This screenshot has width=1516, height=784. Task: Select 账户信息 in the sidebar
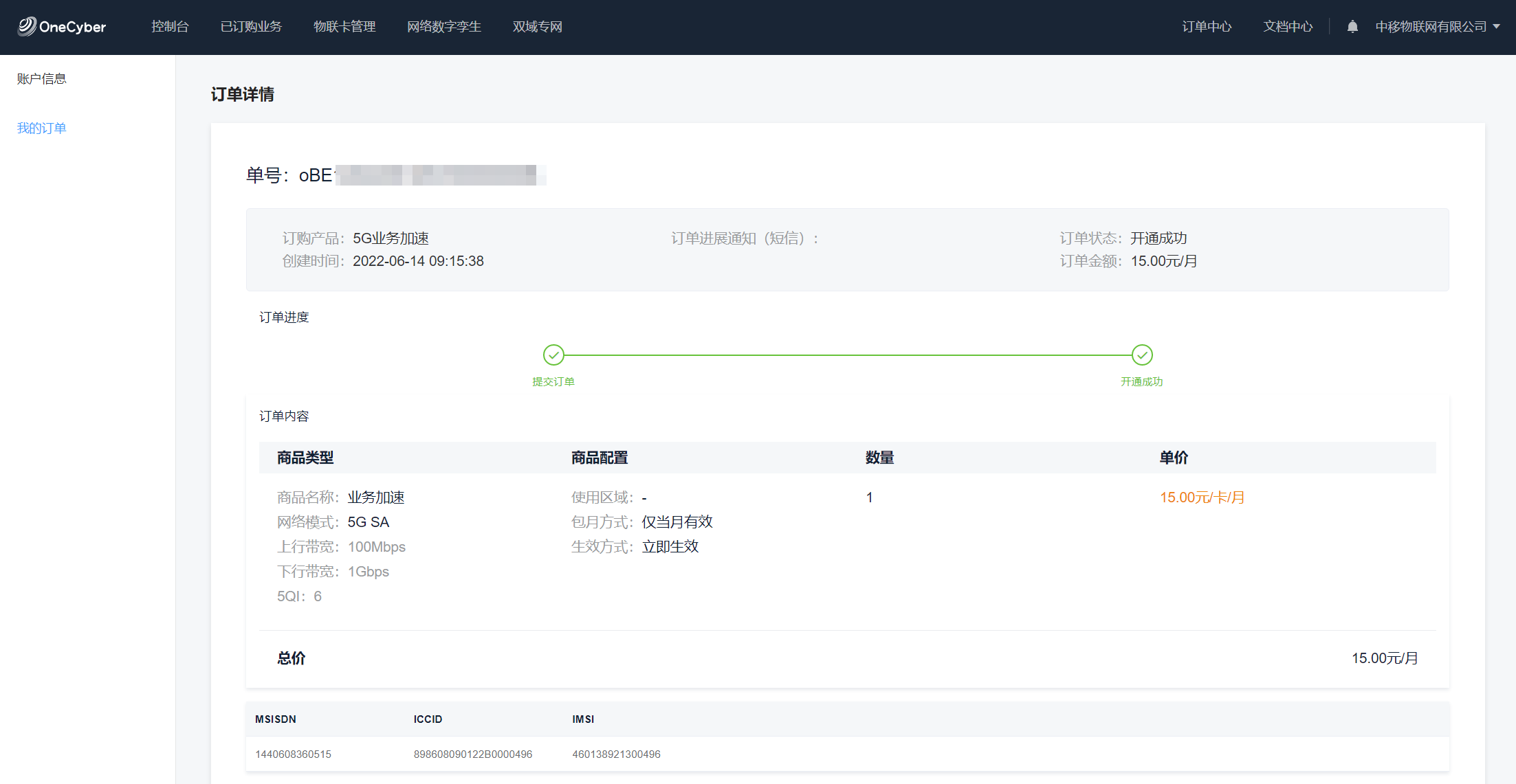click(x=42, y=79)
